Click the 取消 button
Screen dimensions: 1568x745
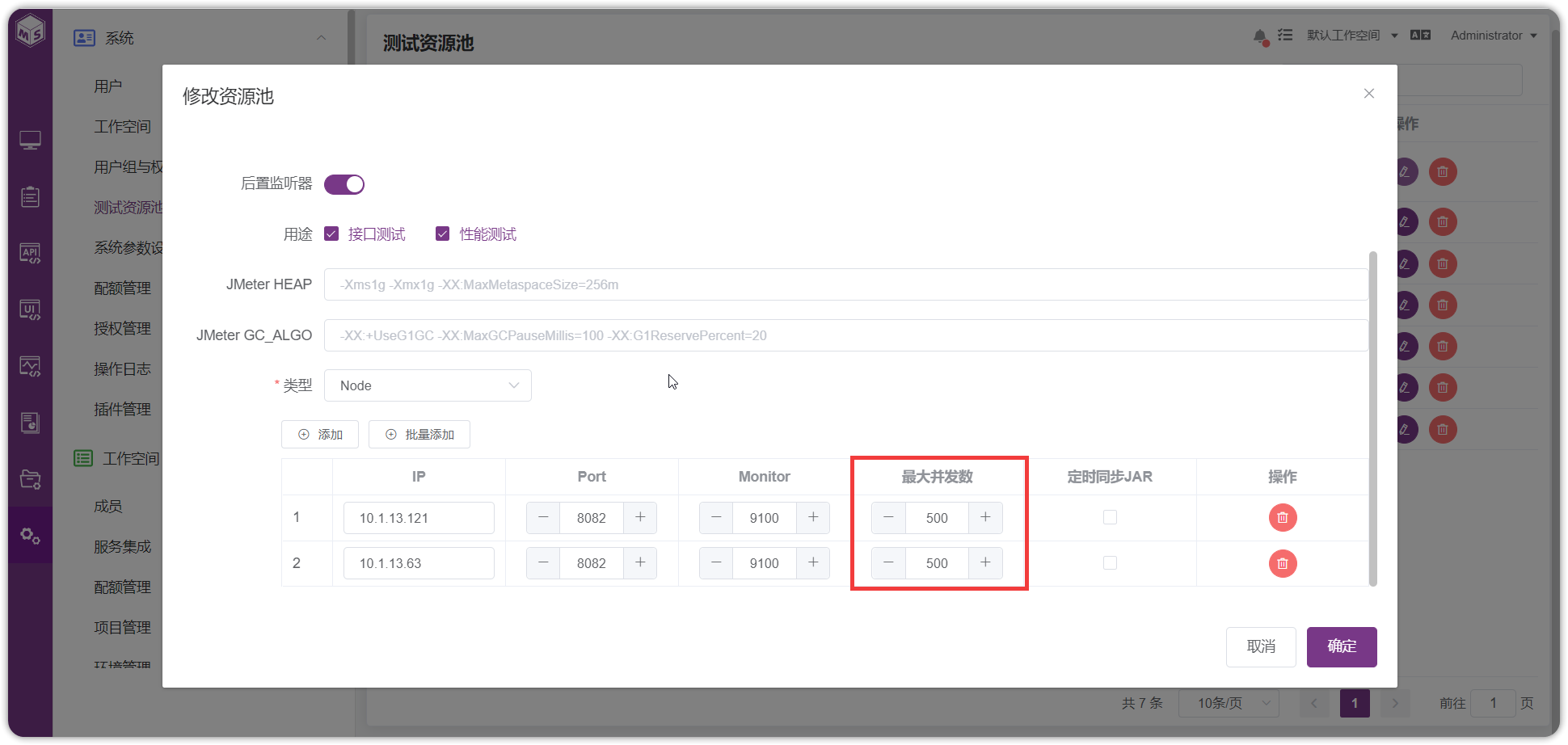[1261, 647]
